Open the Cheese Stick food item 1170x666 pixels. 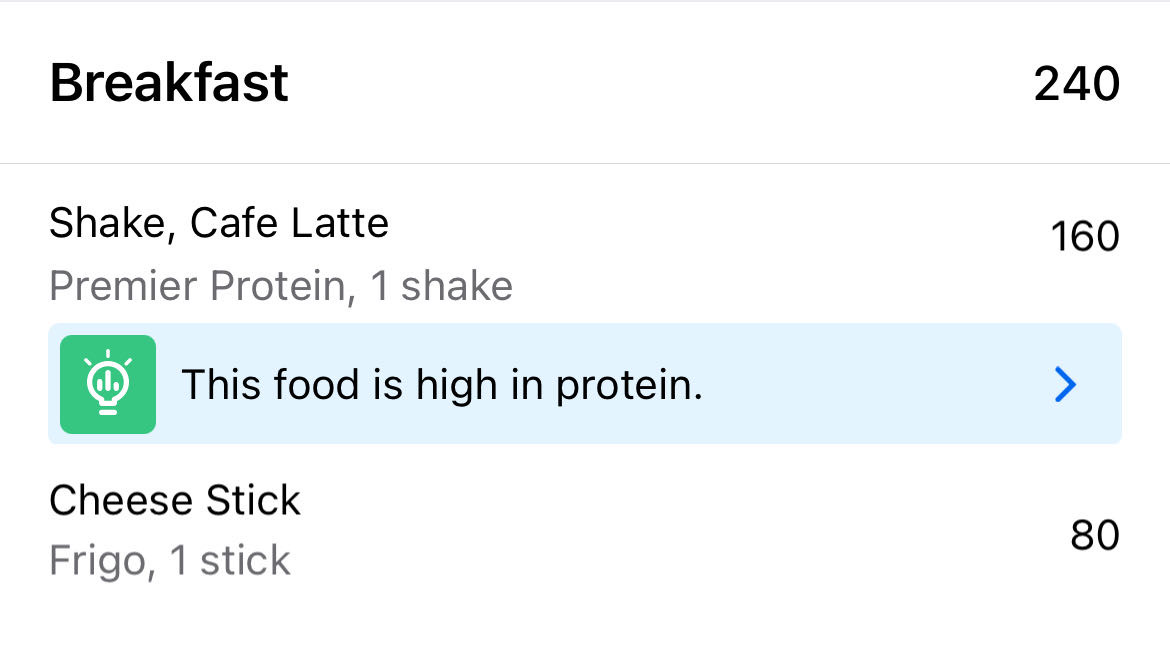point(175,500)
